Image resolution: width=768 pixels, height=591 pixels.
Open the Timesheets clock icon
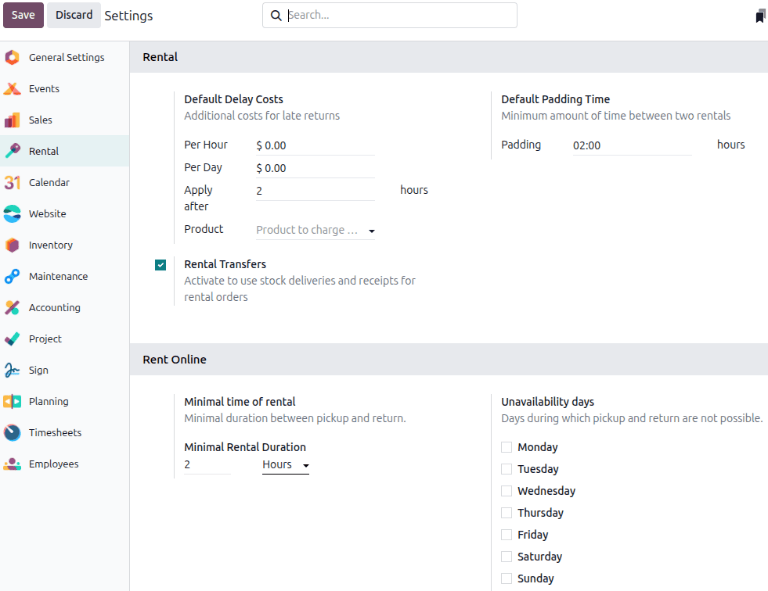pyautogui.click(x=12, y=433)
